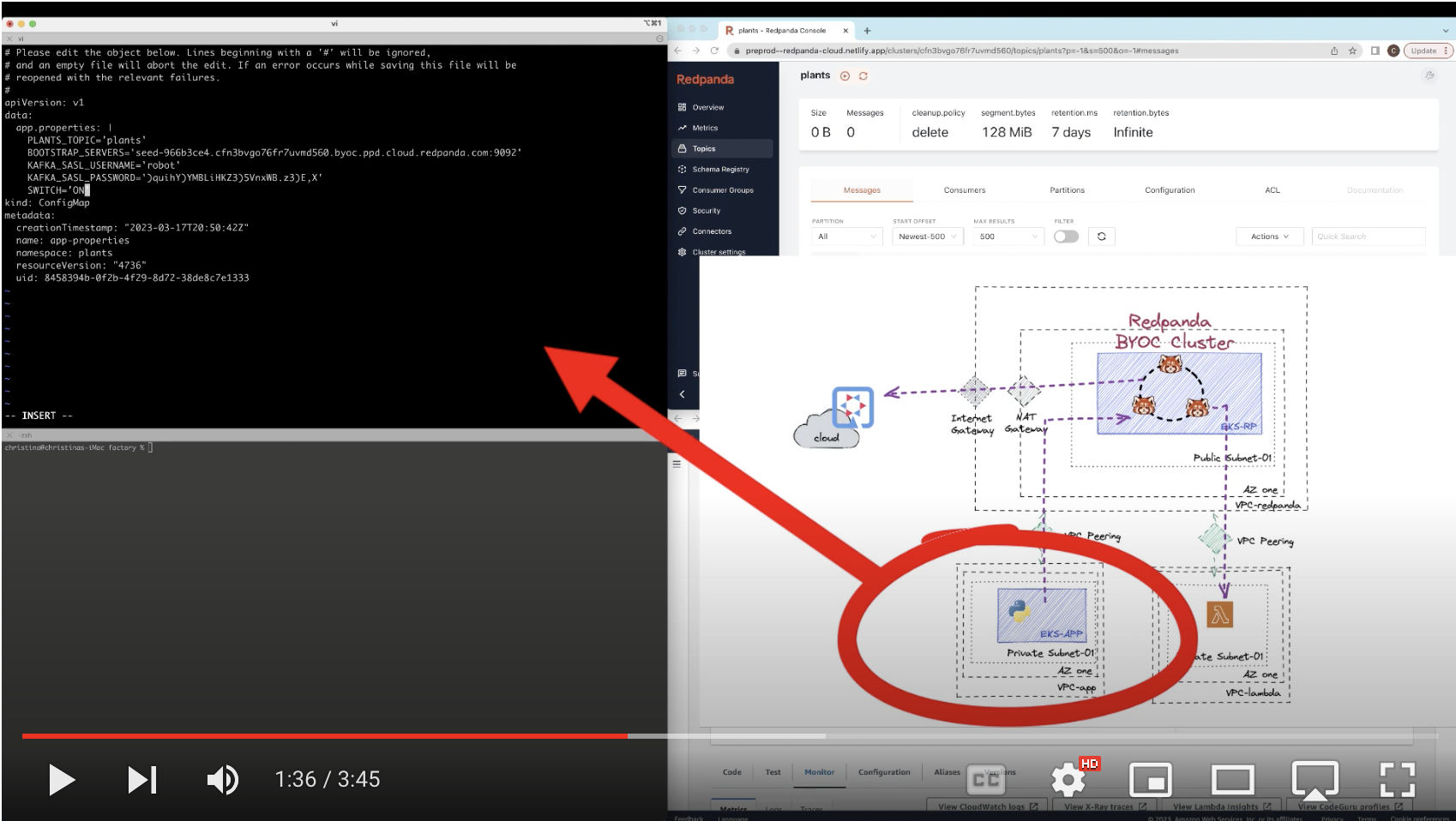Open Lambda Code tab
Image resolution: width=1456 pixels, height=821 pixels.
click(x=731, y=772)
